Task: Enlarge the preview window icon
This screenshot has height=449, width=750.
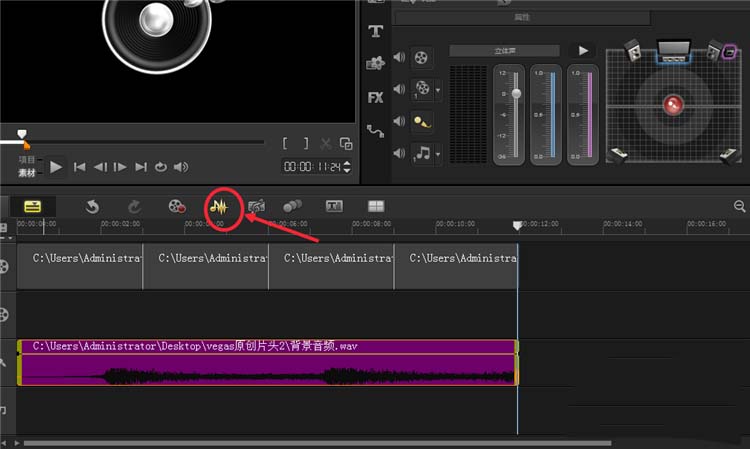Action: coord(346,143)
